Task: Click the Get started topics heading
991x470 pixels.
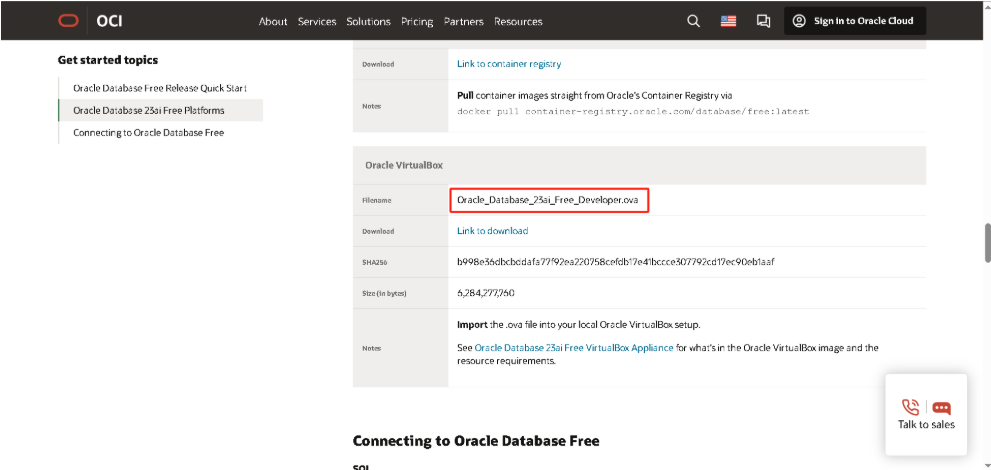Action: click(x=107, y=60)
